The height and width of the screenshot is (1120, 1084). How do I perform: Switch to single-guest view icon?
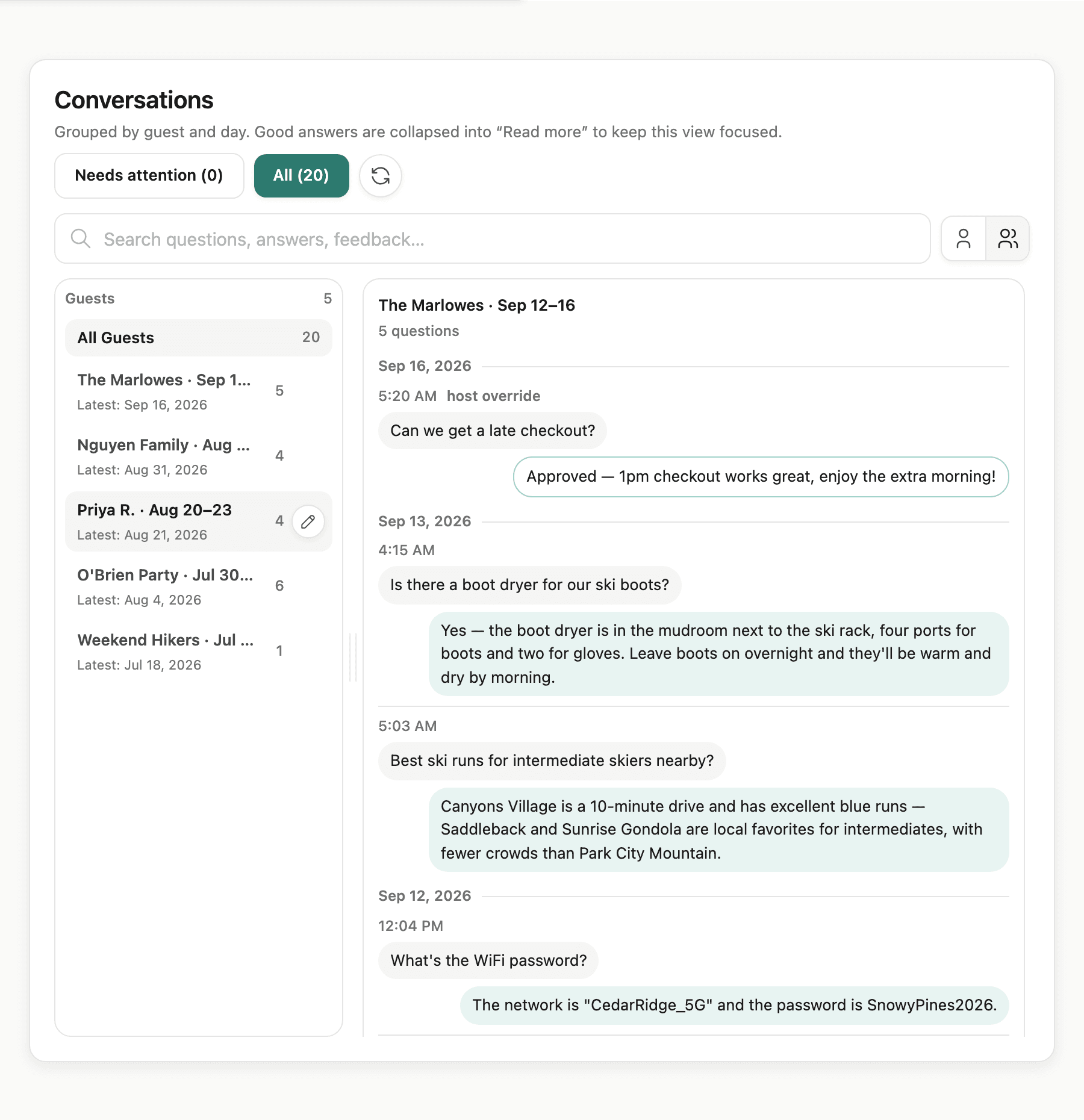[964, 238]
